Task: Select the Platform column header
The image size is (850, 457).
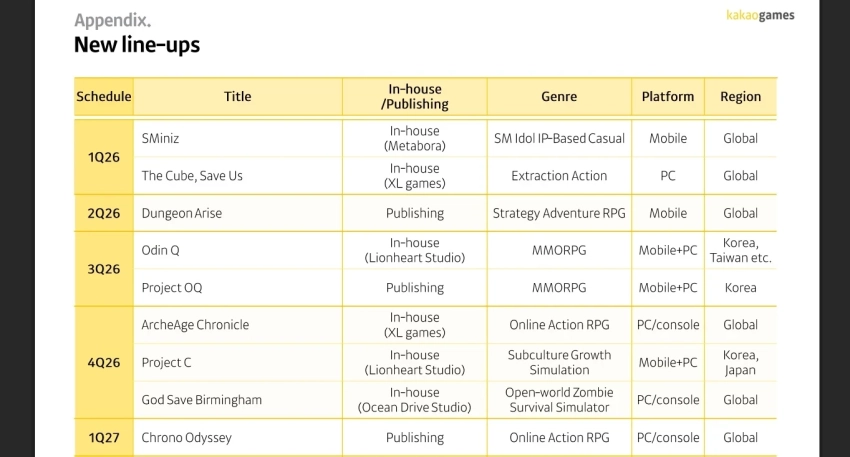Action: click(668, 97)
